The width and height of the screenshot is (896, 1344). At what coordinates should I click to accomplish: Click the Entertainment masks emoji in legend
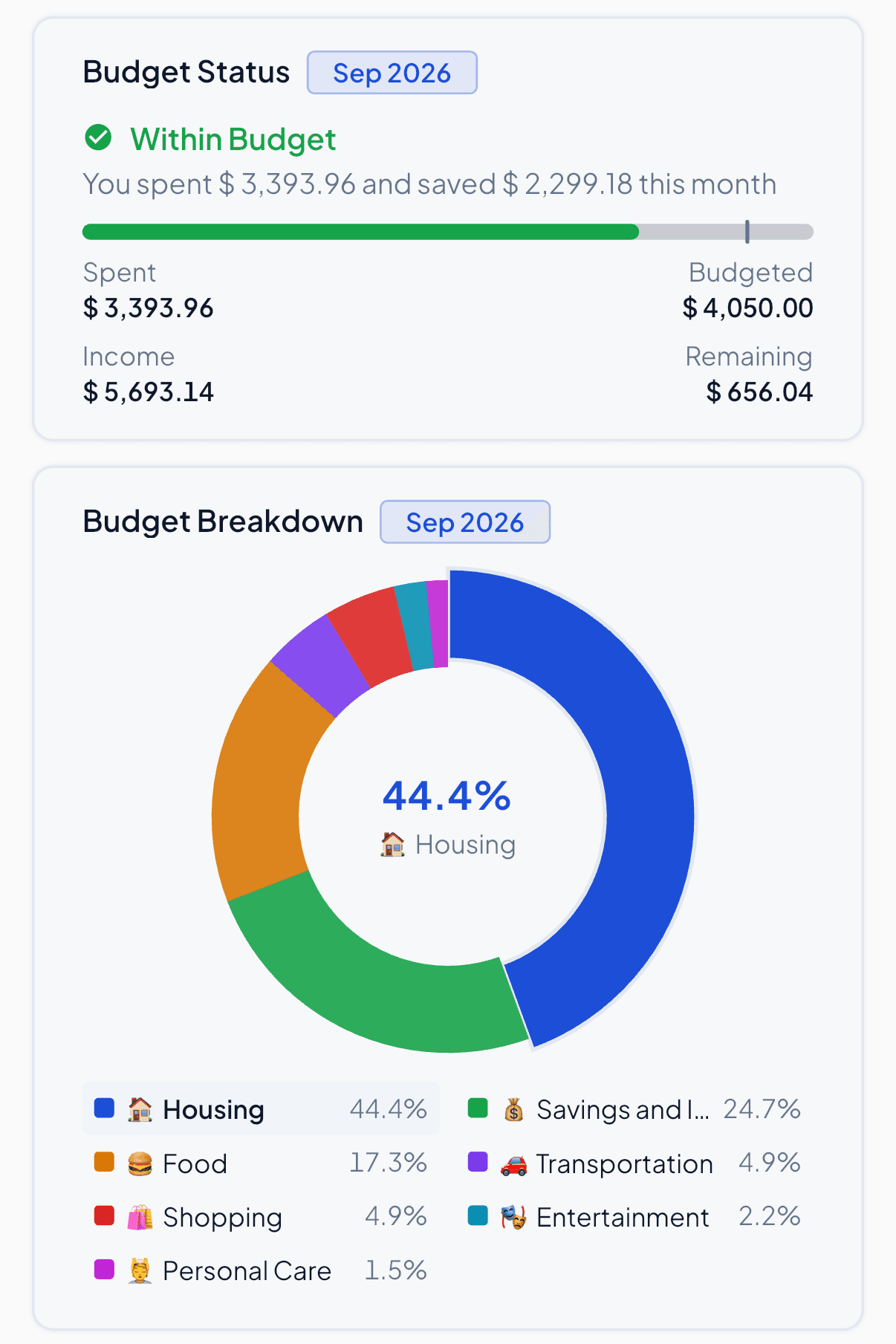pyautogui.click(x=513, y=1218)
